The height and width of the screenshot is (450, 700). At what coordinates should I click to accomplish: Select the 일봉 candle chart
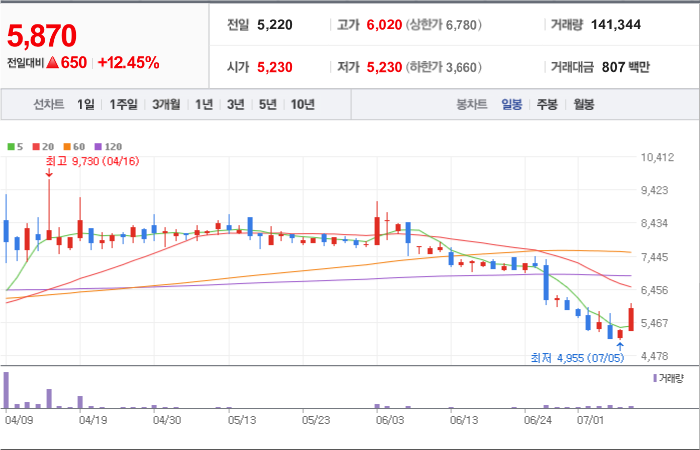click(x=512, y=104)
